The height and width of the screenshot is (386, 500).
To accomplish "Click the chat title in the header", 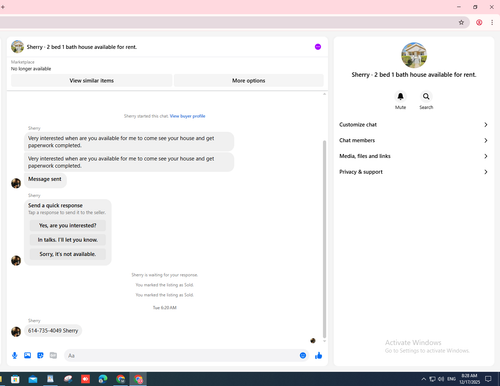I will [x=82, y=47].
